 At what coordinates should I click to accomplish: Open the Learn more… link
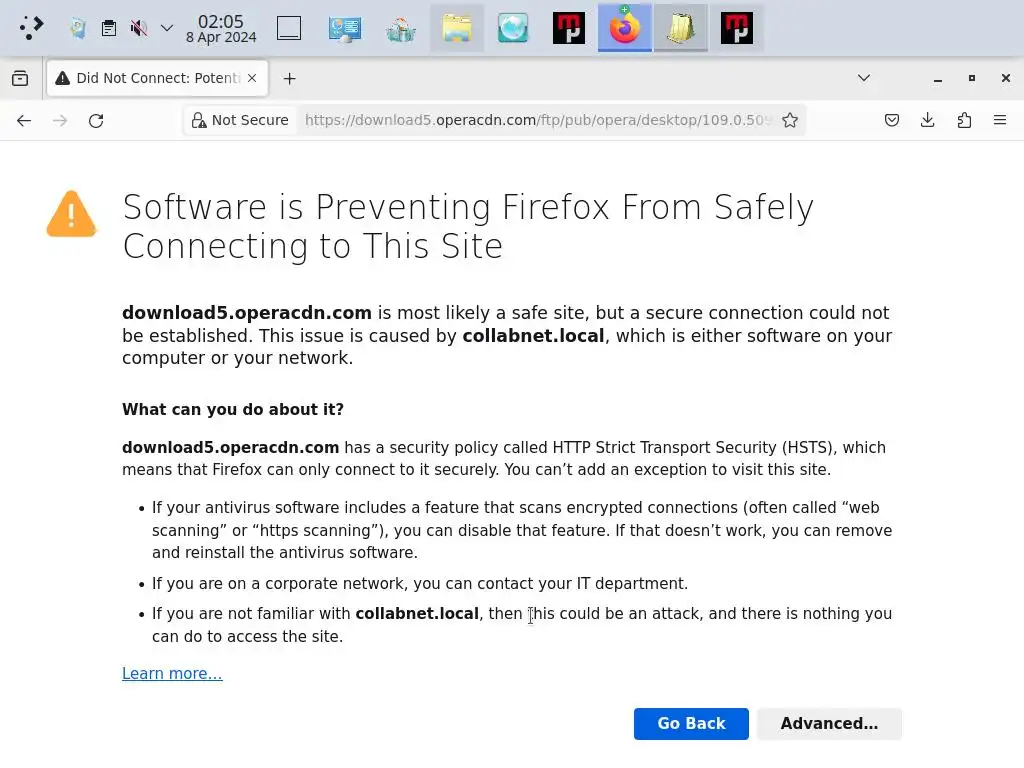point(172,674)
